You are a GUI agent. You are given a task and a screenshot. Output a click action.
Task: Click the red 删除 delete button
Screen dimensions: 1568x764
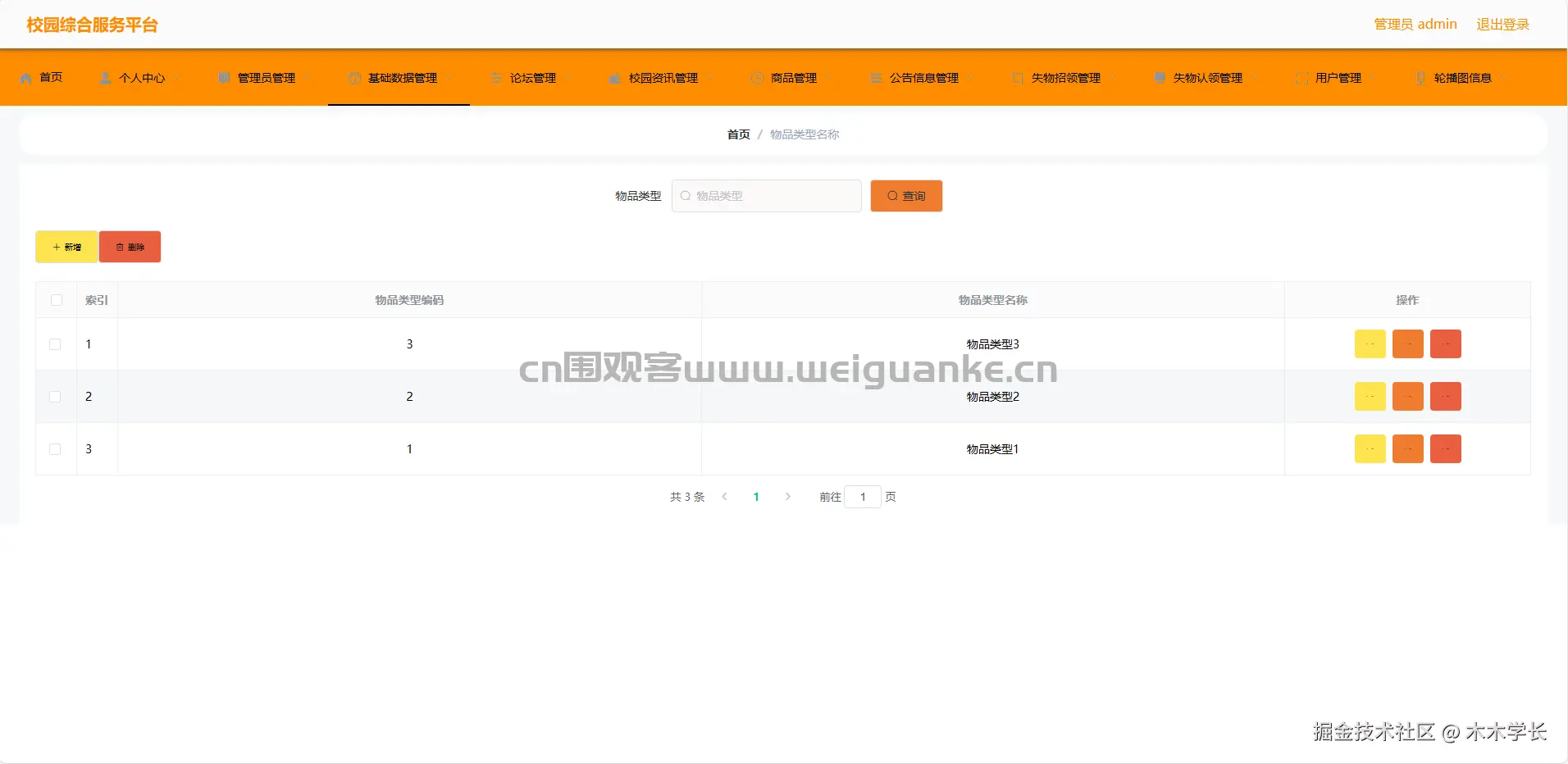pos(130,247)
